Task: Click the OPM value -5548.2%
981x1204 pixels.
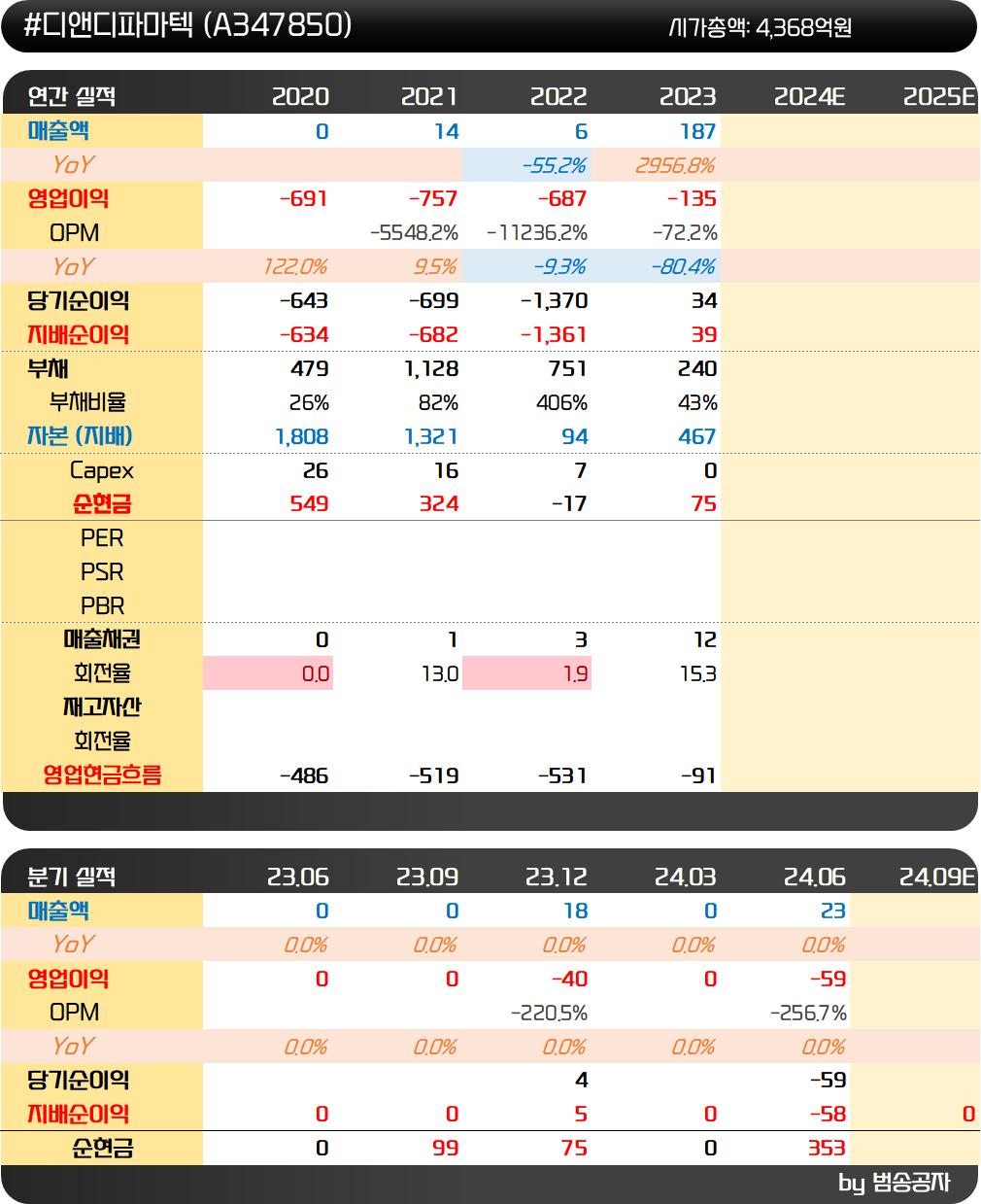Action: point(414,233)
